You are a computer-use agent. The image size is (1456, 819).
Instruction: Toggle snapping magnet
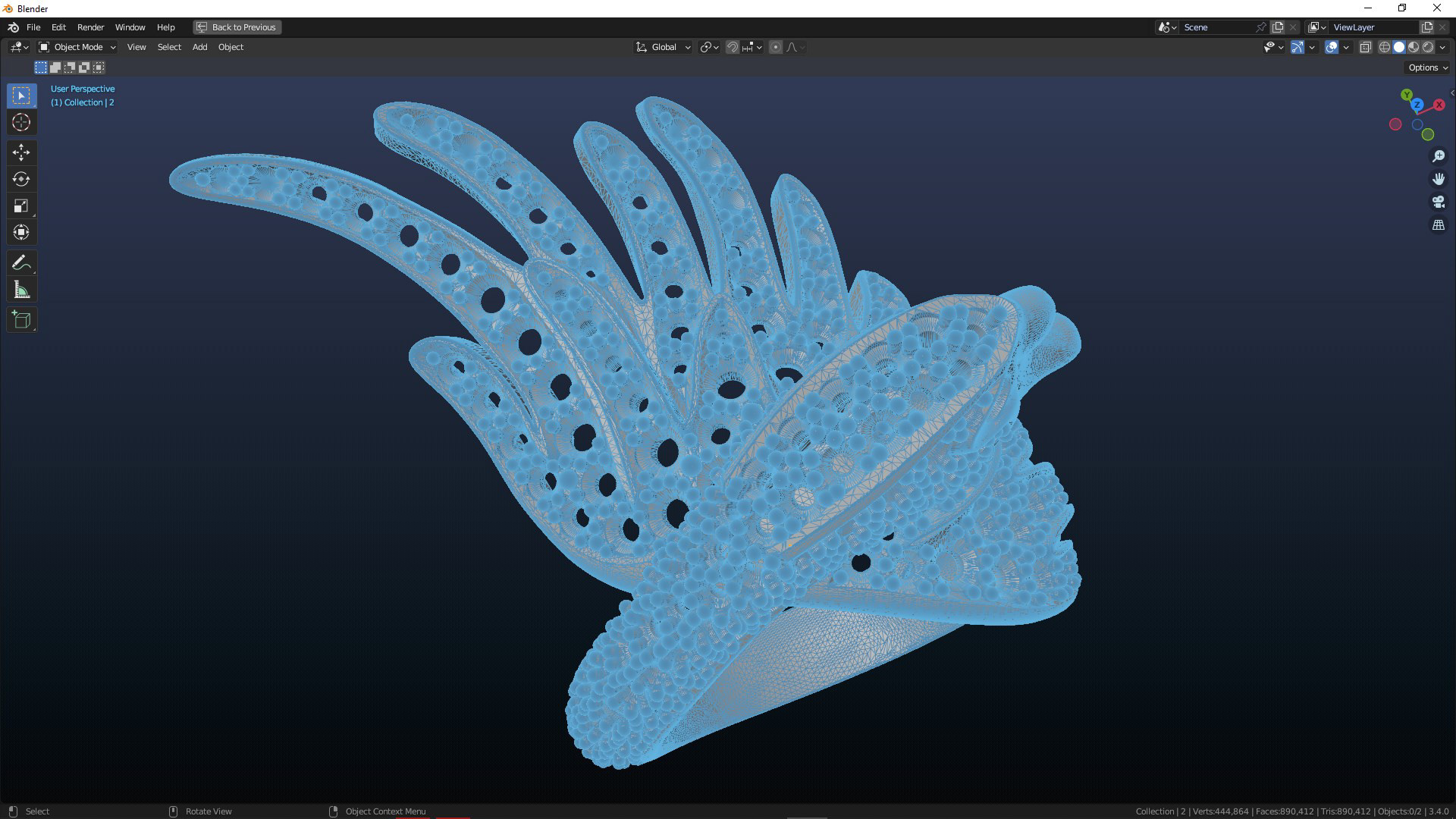[x=733, y=47]
